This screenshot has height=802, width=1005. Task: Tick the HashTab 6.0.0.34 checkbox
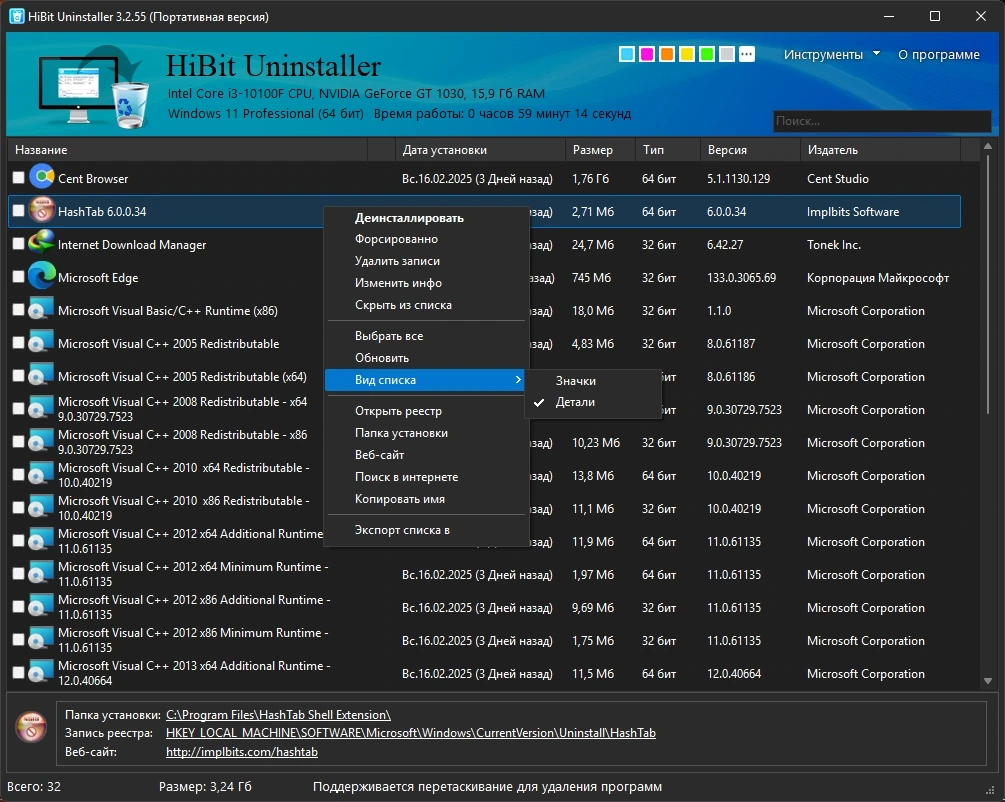(18, 210)
